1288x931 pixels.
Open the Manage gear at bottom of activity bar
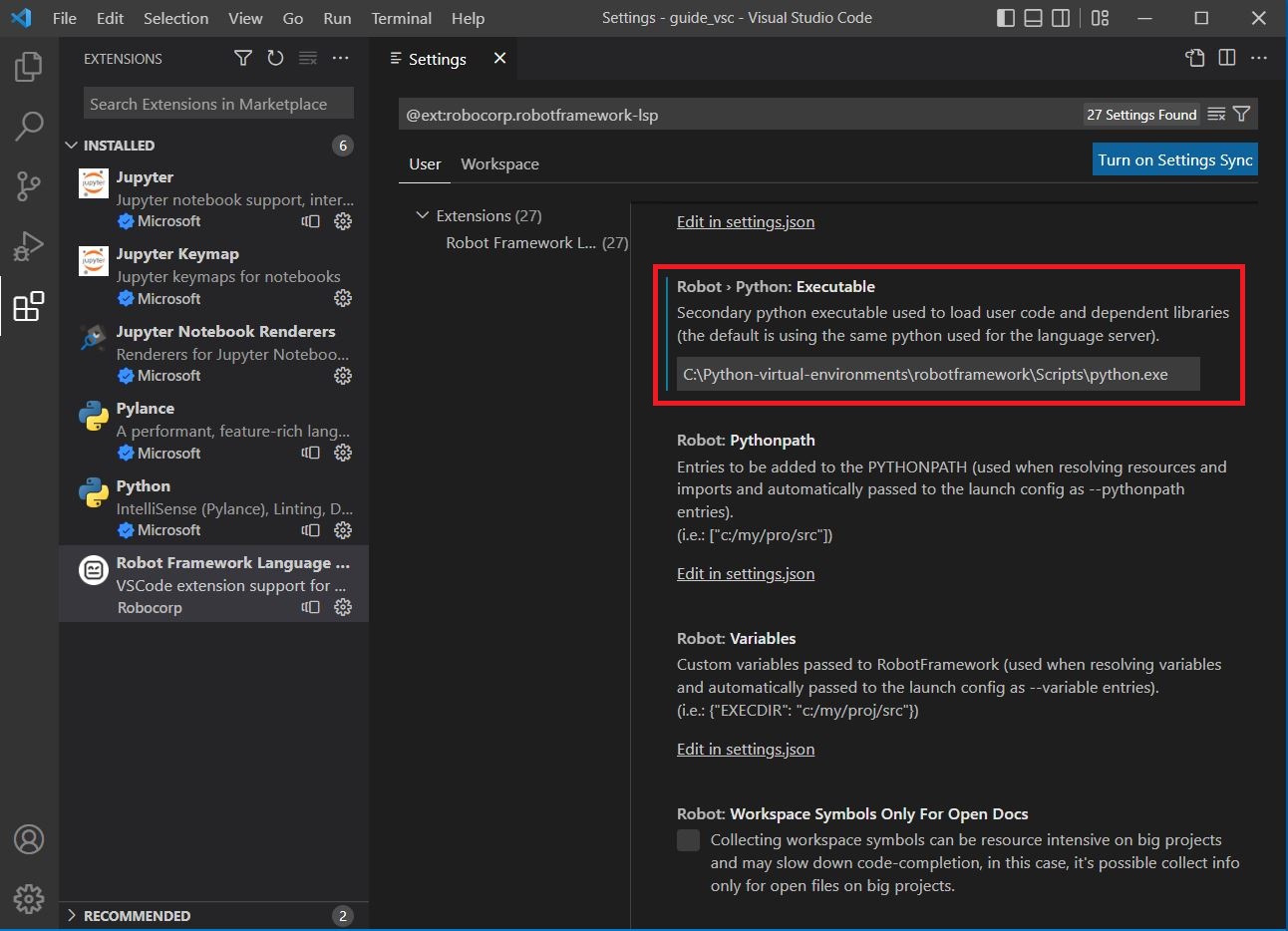pyautogui.click(x=29, y=898)
